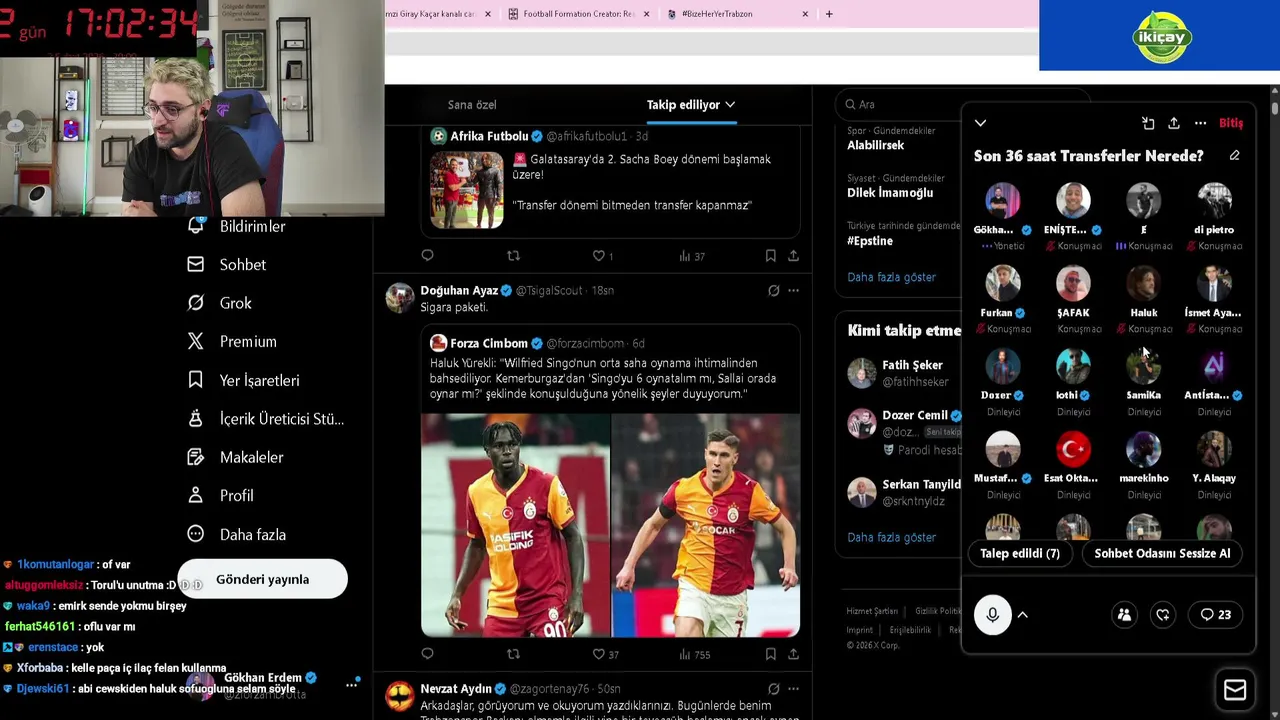Open the Space participants people icon
Viewport: 1280px width, 720px height.
(1124, 615)
